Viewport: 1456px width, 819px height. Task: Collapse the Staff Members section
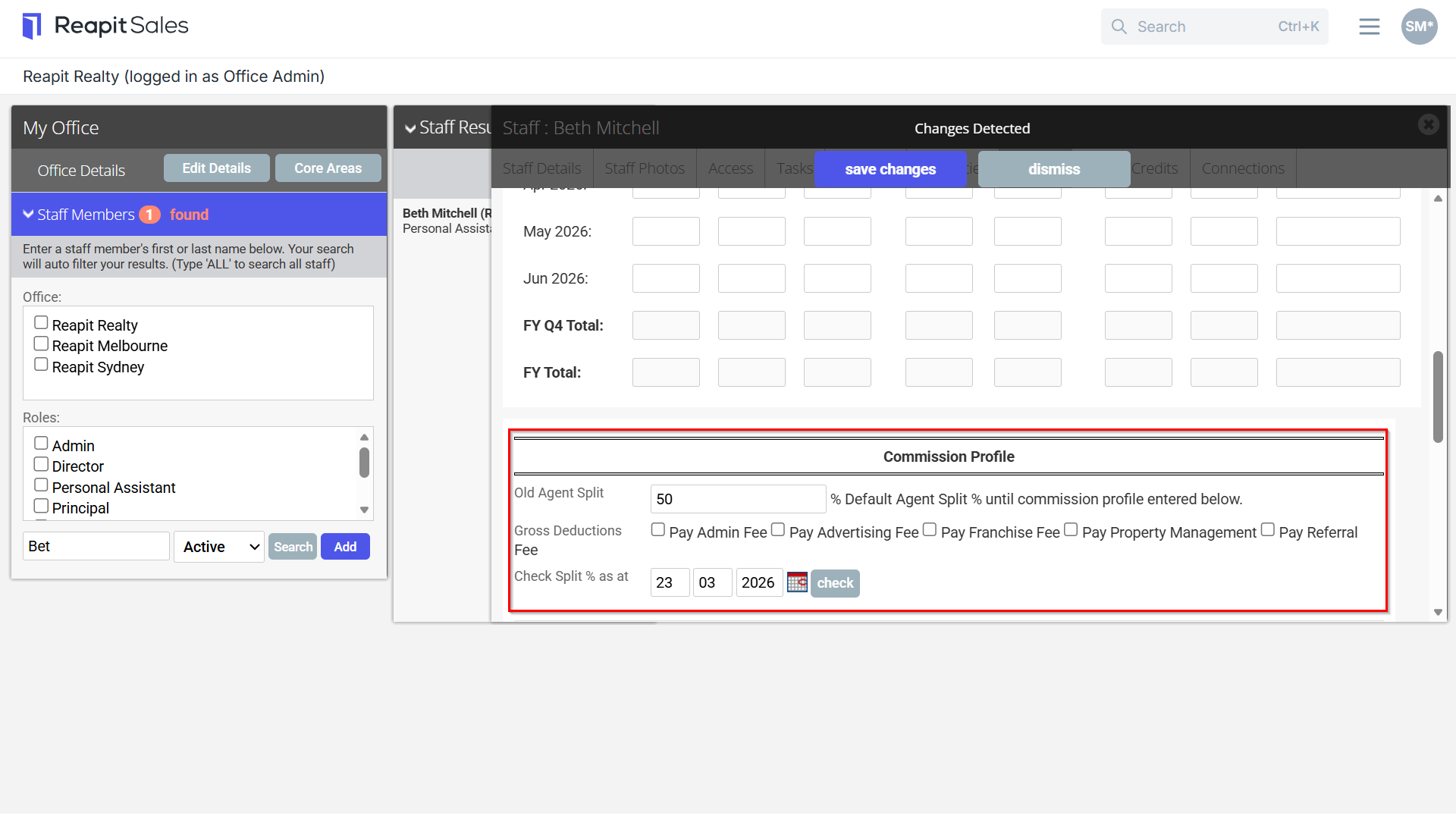[29, 215]
